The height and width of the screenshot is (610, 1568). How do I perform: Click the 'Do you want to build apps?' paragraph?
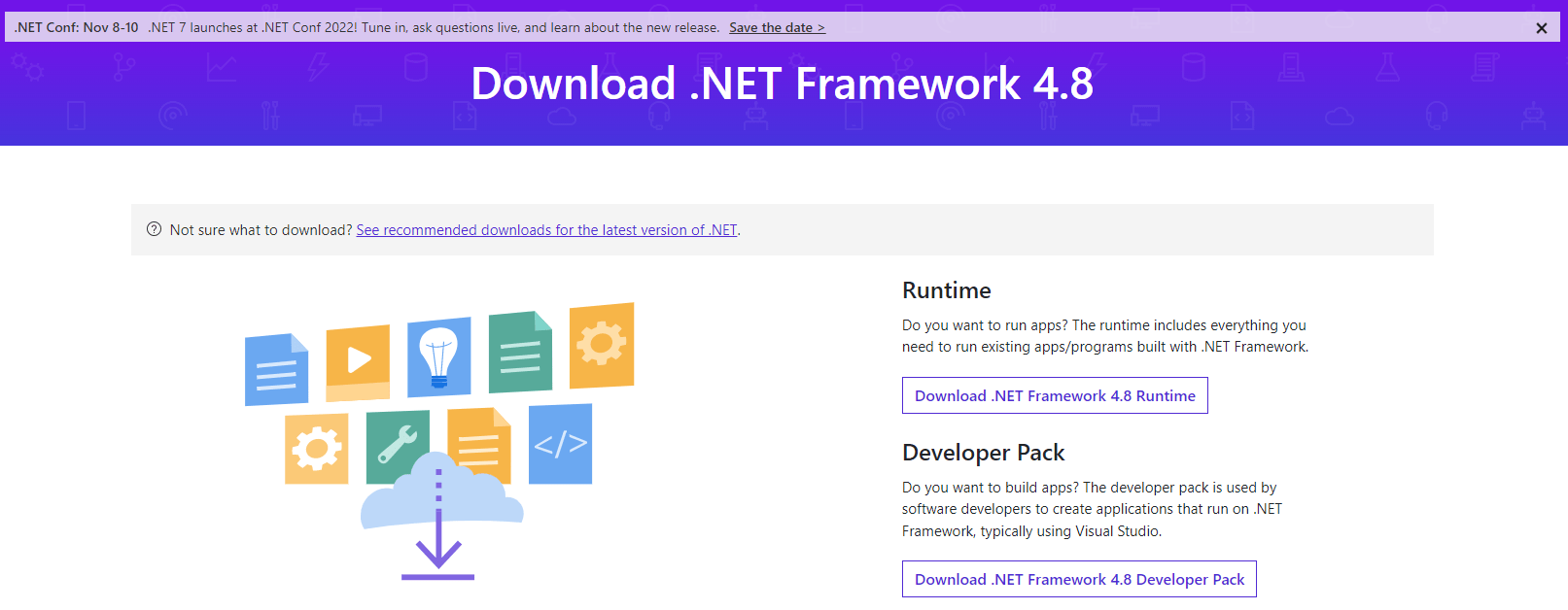coord(1092,509)
